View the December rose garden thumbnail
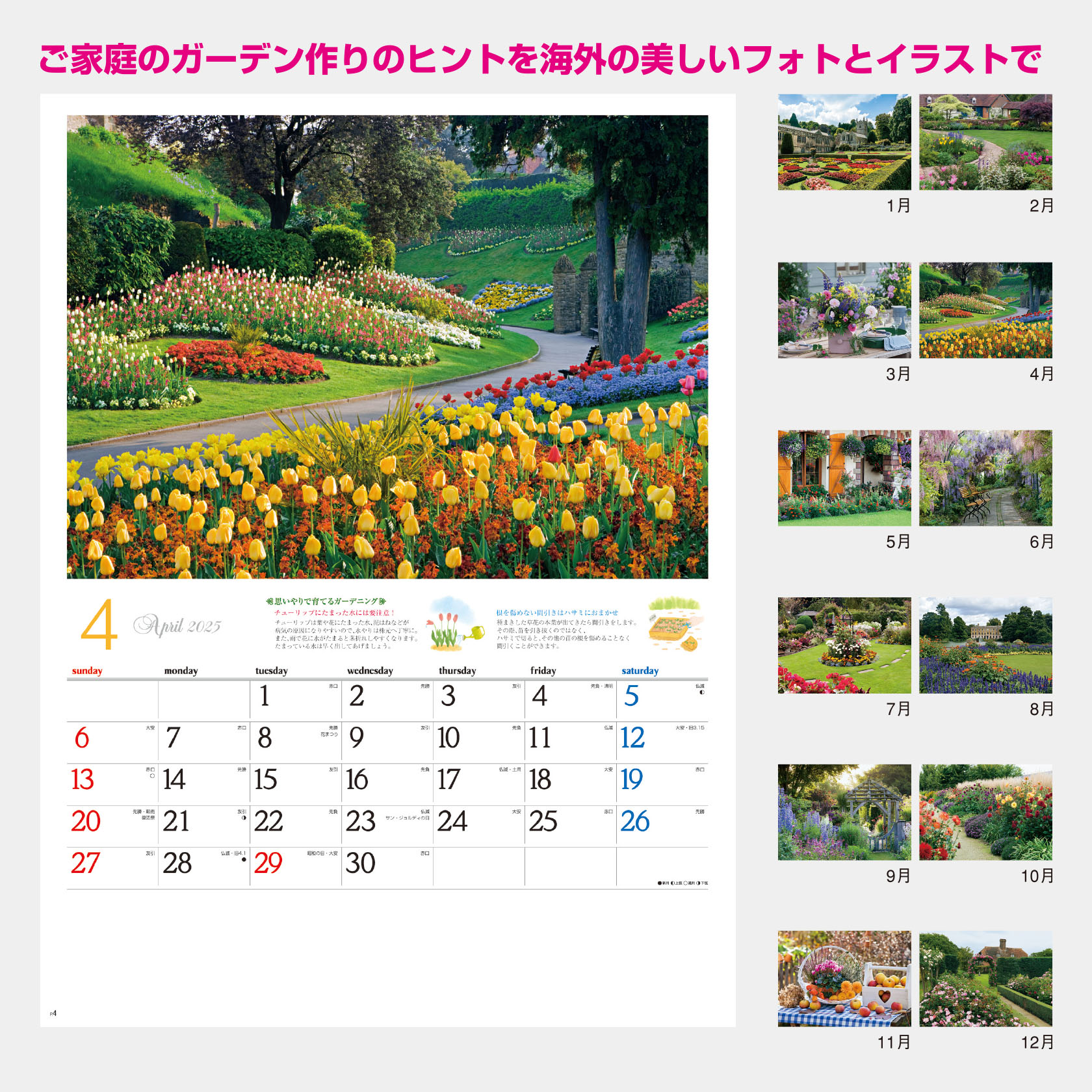The height and width of the screenshot is (1092, 1092). point(985,979)
